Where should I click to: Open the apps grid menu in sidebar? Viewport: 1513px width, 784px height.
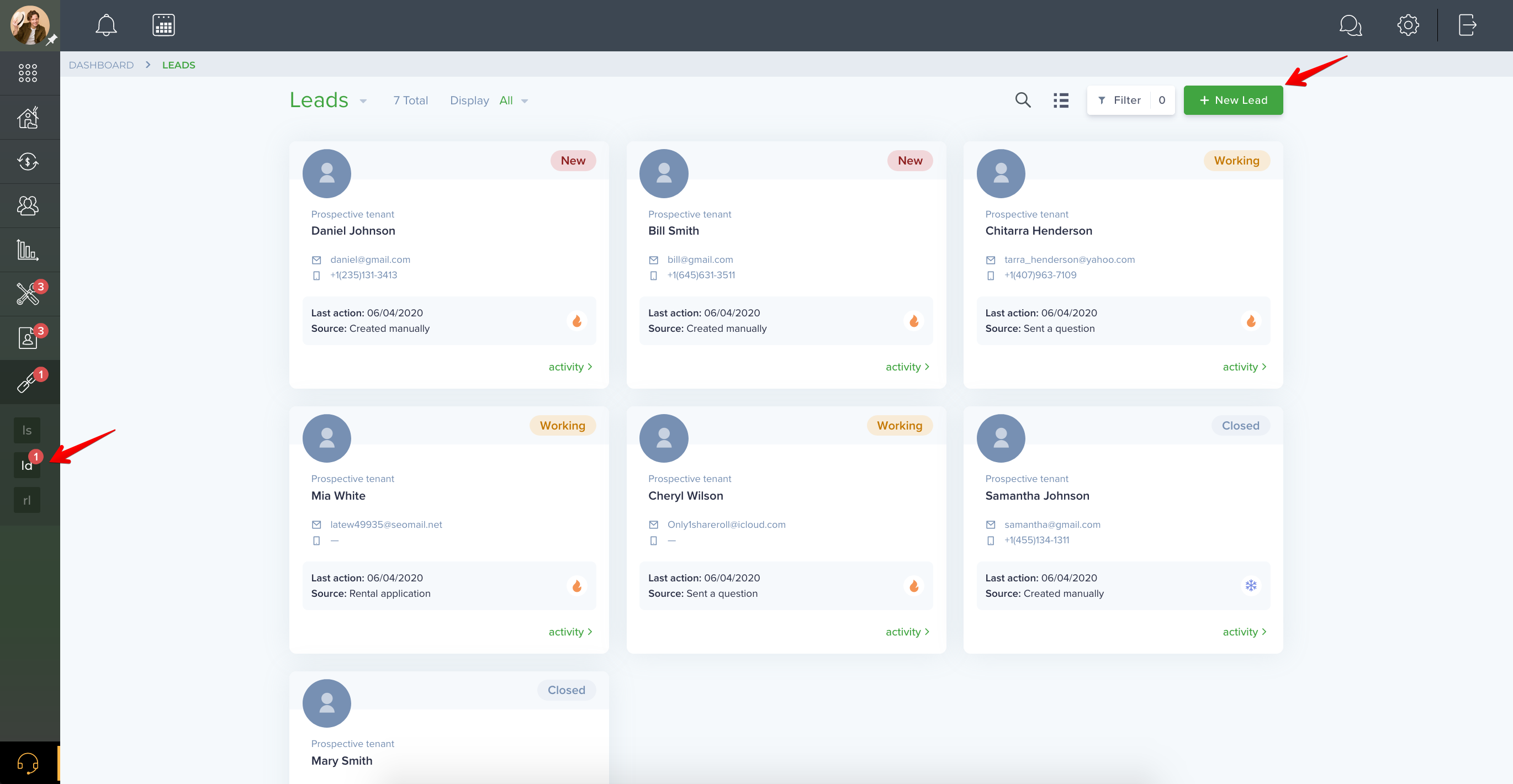pyautogui.click(x=28, y=73)
